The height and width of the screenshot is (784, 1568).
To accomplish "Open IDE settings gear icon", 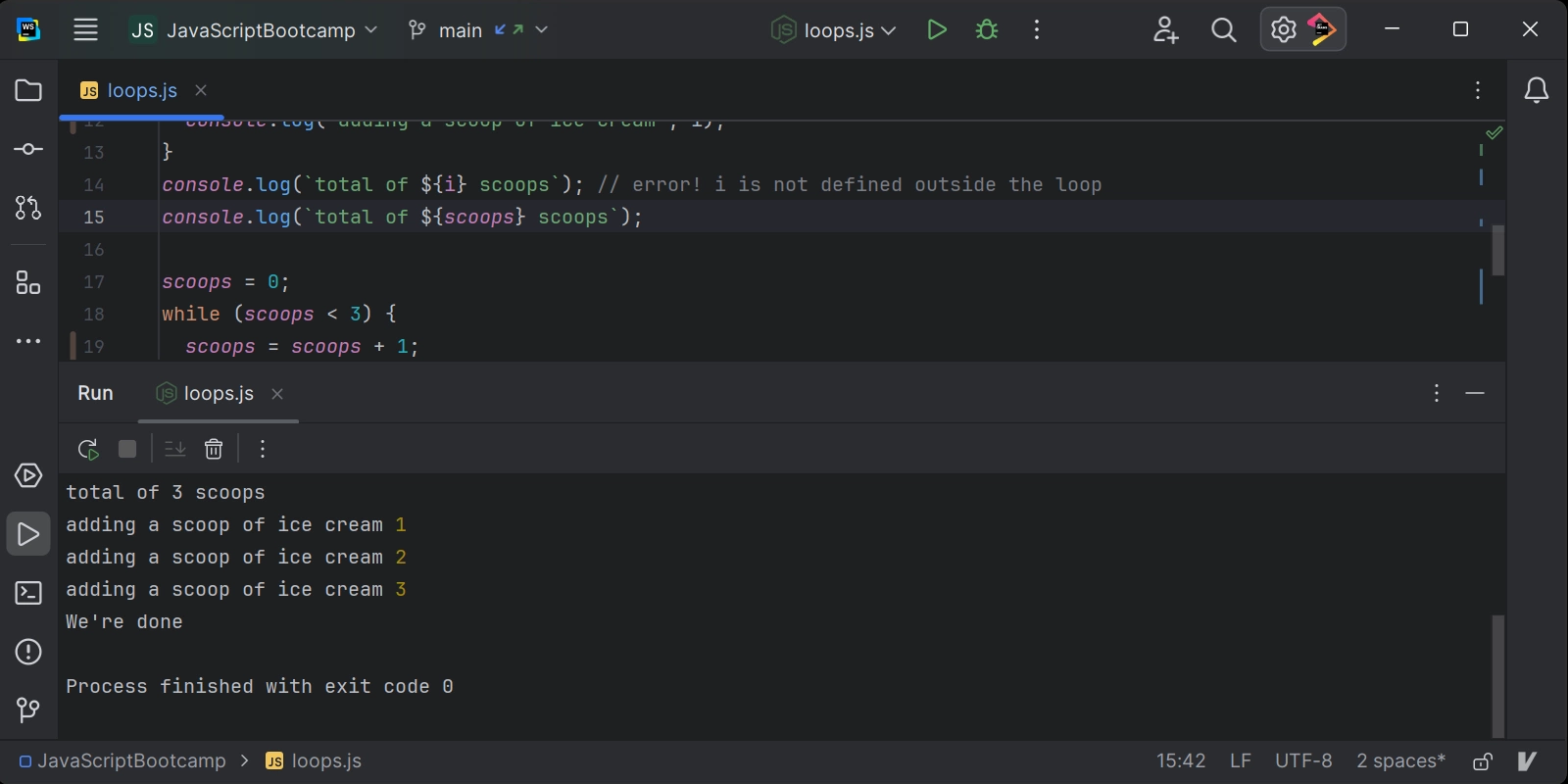I will click(x=1283, y=29).
